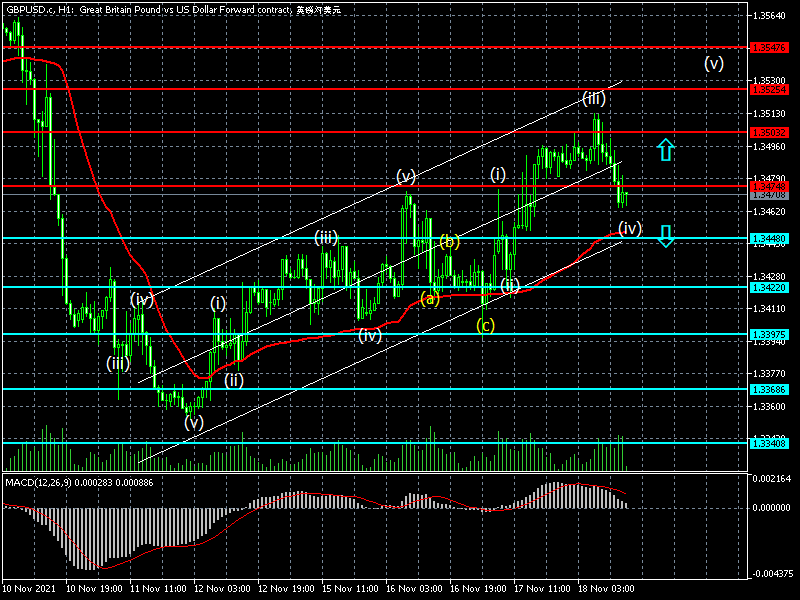The image size is (800, 600).
Task: Click the cyan down arrow marker
Action: point(666,236)
